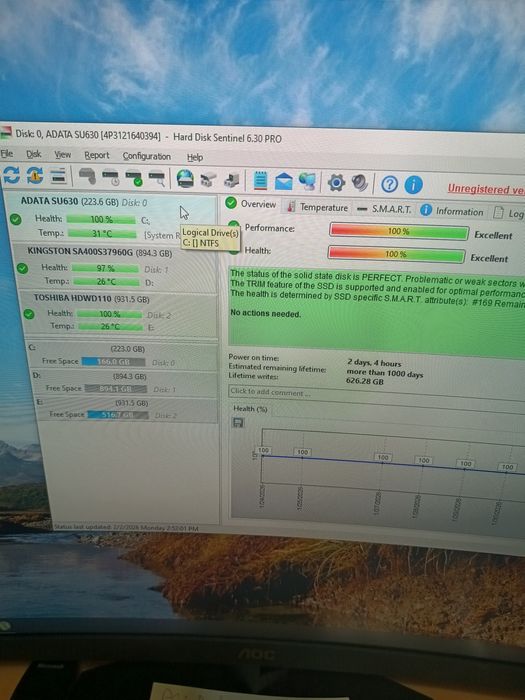Click the gray icon left of blue notepad
This screenshot has height=700, width=525.
[231, 180]
